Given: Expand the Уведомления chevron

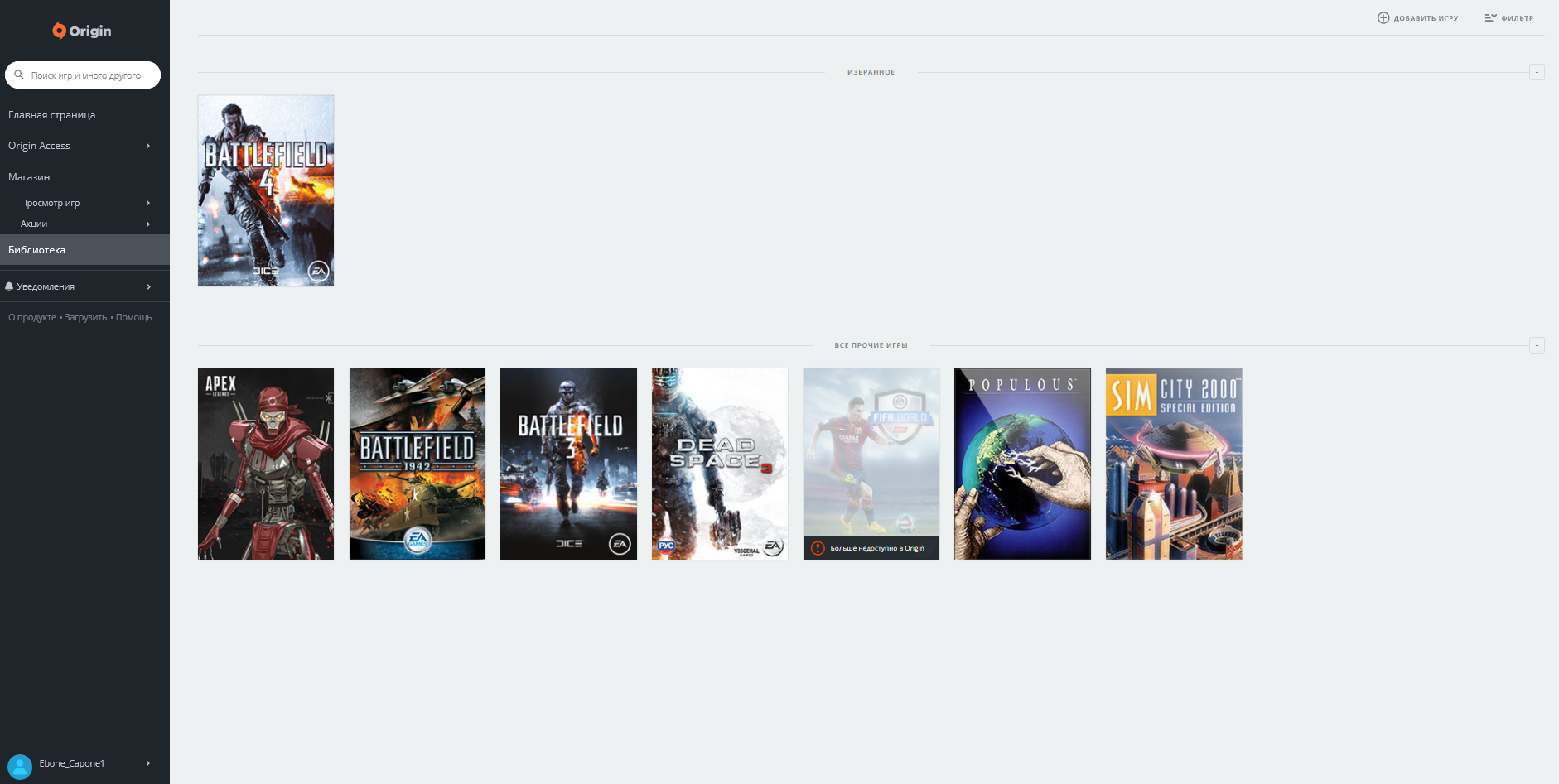Looking at the screenshot, I should (x=148, y=286).
